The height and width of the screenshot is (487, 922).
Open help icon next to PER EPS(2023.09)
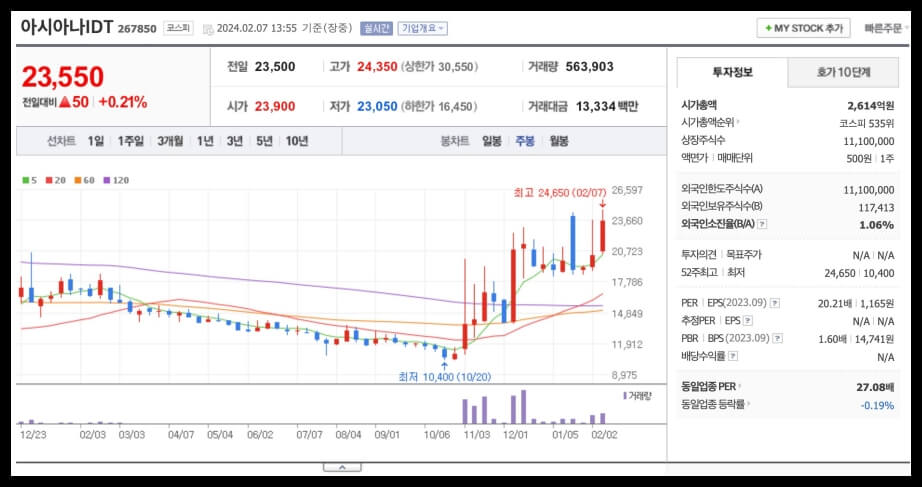[x=775, y=303]
